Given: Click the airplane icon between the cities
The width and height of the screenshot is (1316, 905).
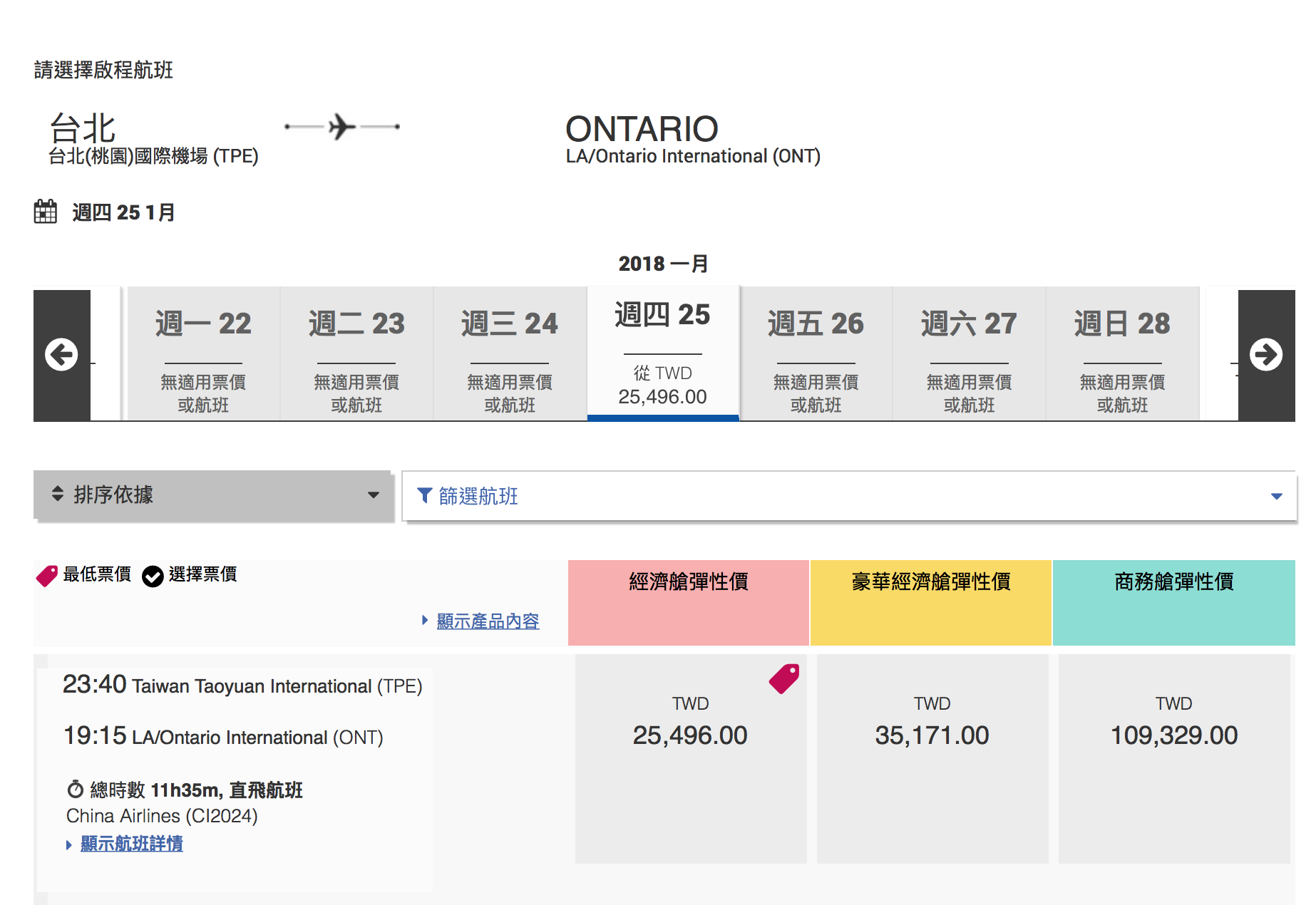Looking at the screenshot, I should pos(342,127).
